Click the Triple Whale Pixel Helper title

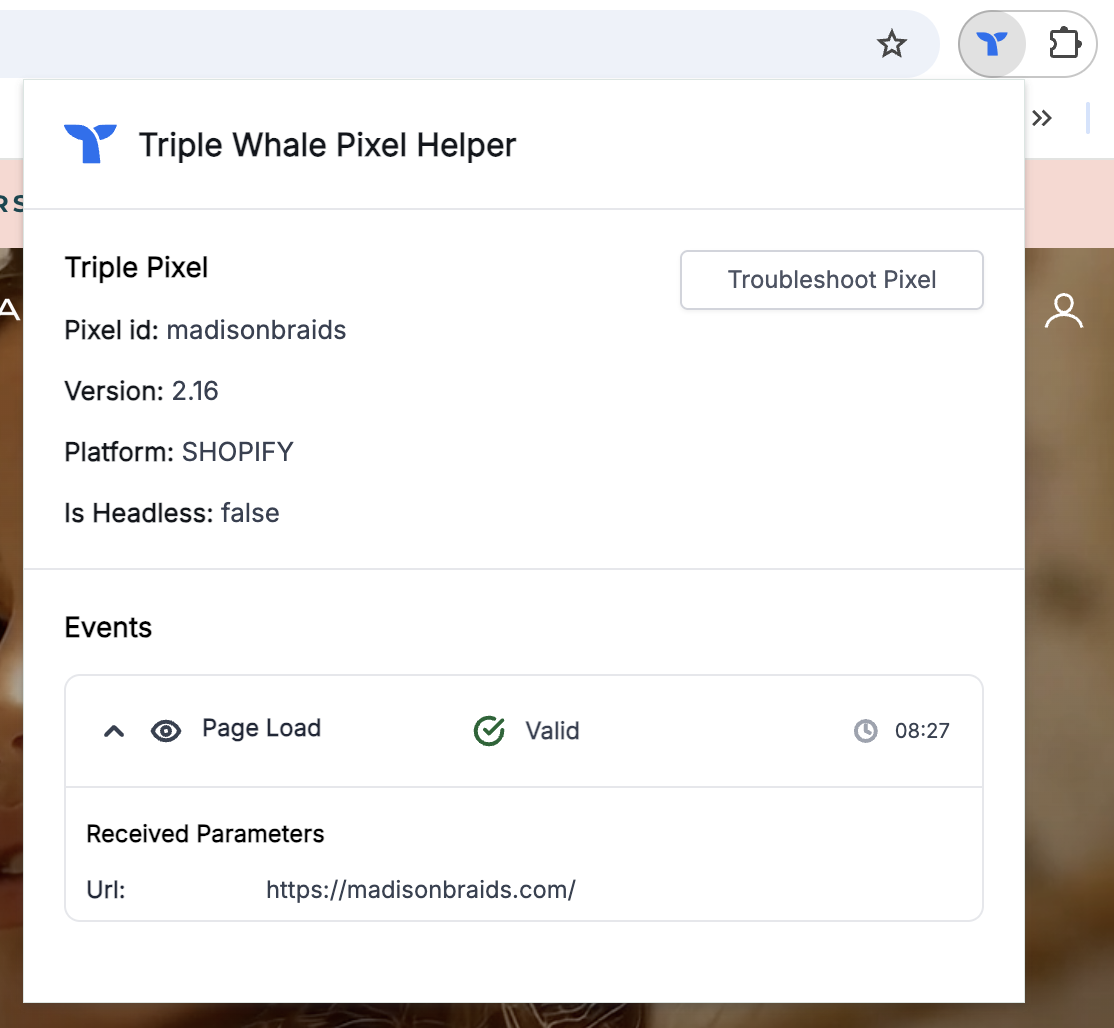click(328, 146)
